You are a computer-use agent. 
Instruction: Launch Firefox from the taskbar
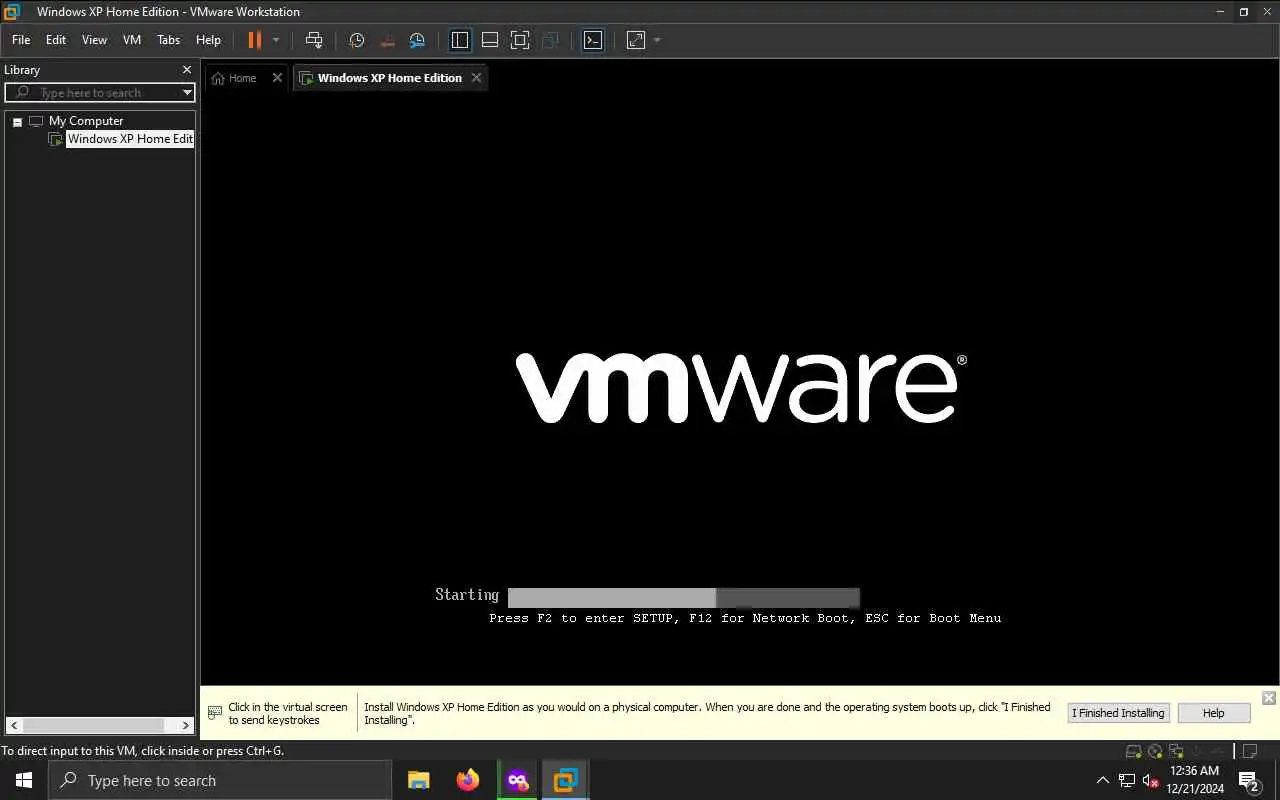click(468, 780)
